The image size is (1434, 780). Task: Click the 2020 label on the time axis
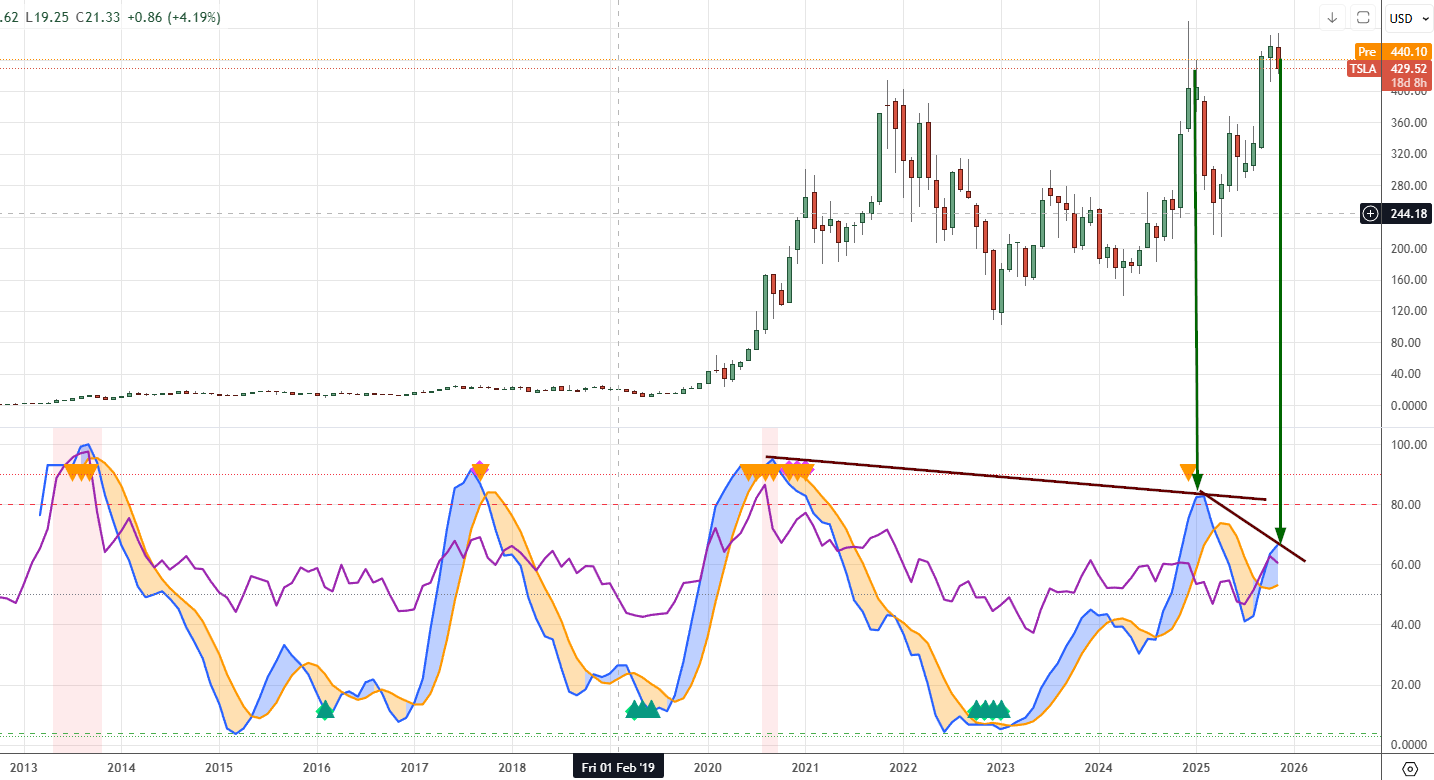click(x=707, y=768)
